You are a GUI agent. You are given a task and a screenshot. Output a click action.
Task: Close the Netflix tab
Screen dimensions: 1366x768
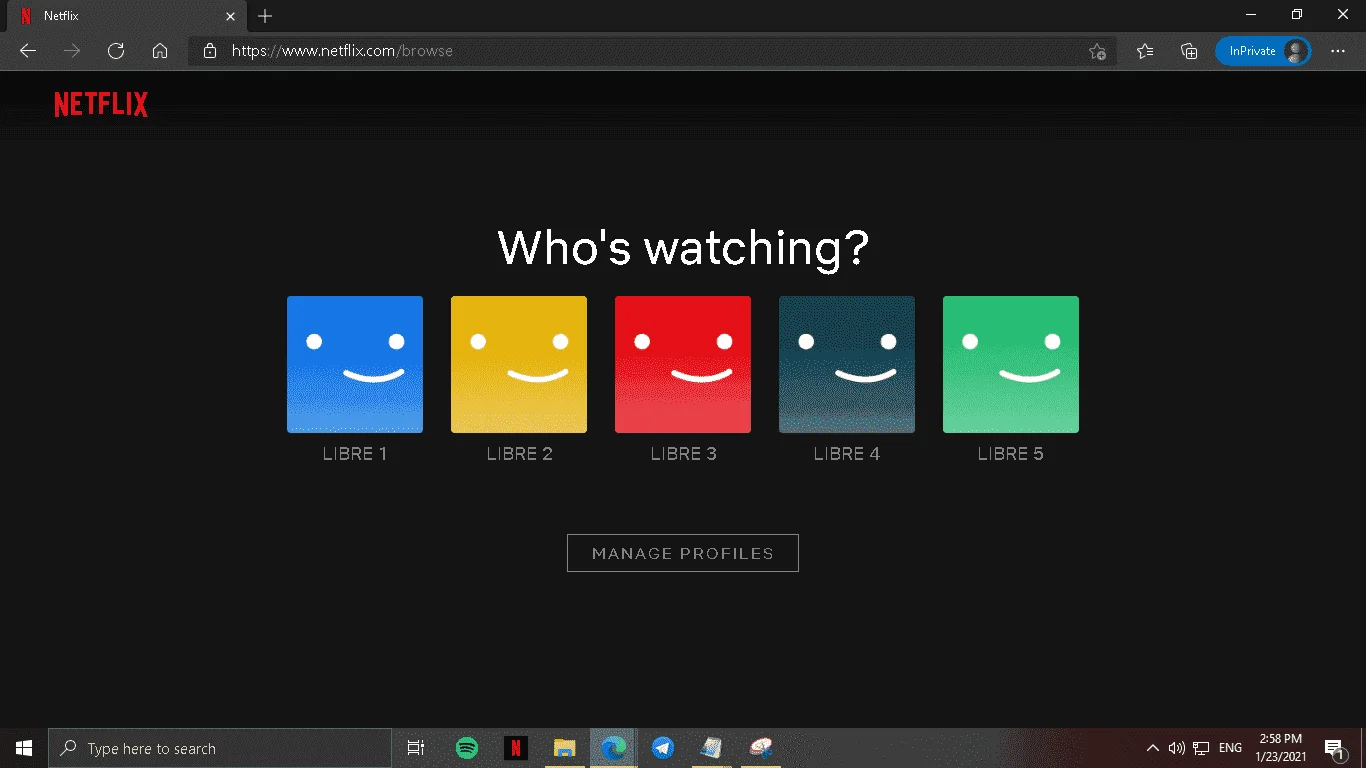[x=229, y=16]
